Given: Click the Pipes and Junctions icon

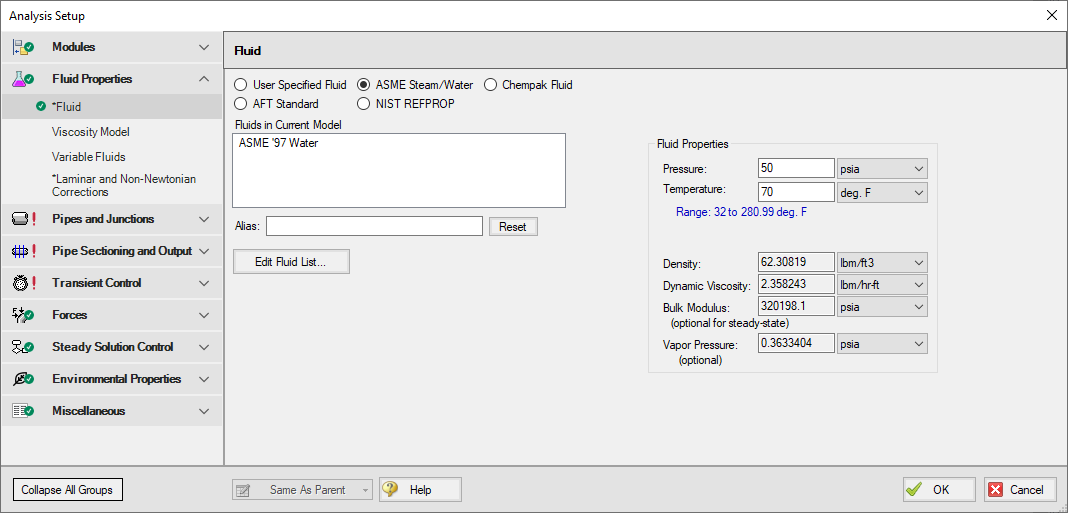Looking at the screenshot, I should point(24,219).
